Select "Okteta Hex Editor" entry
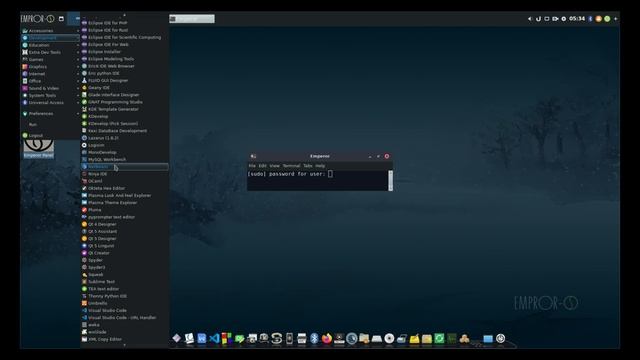This screenshot has height=360, width=640. tap(124, 188)
